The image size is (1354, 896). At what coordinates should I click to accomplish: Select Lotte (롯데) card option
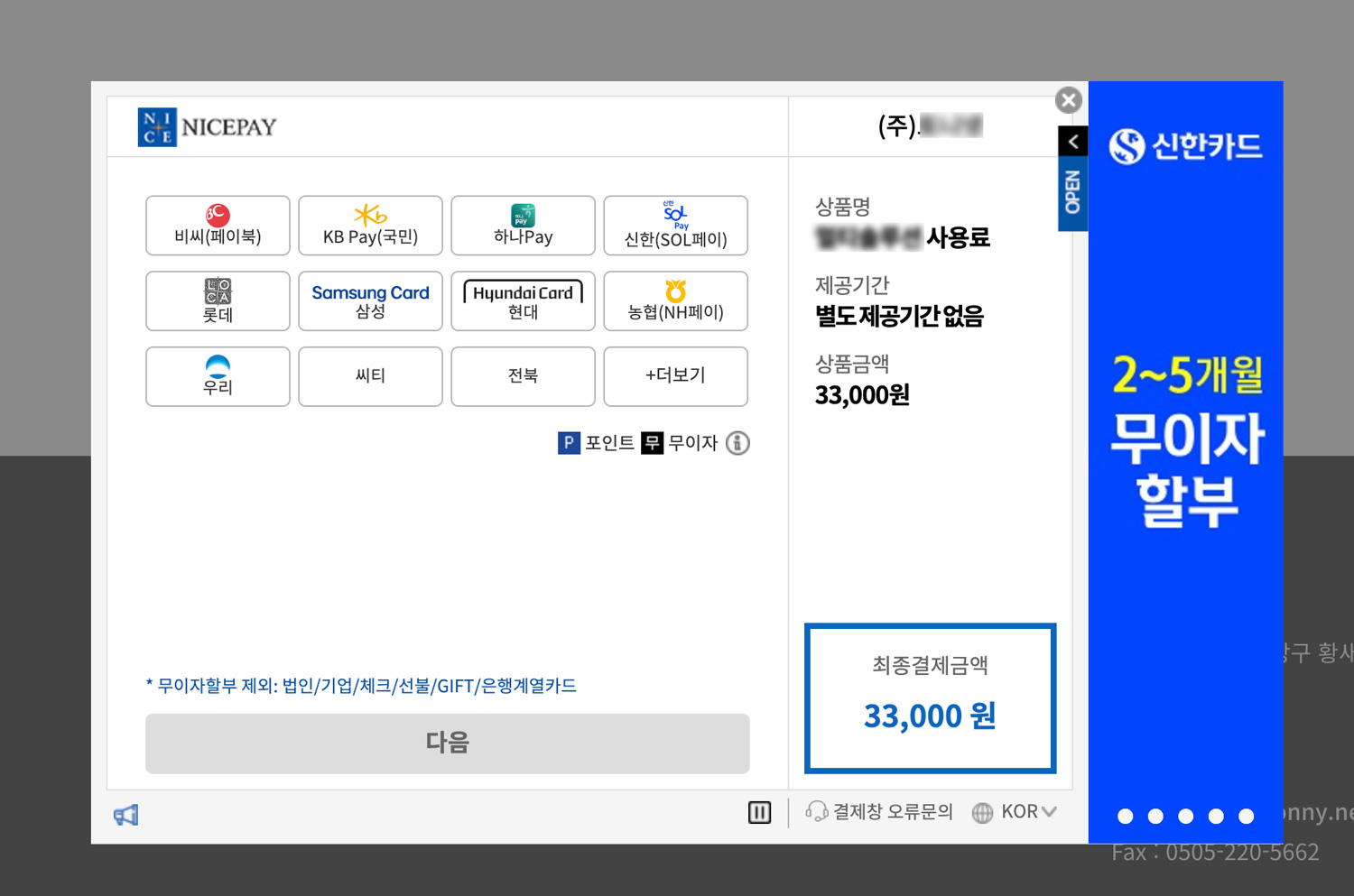coord(218,301)
